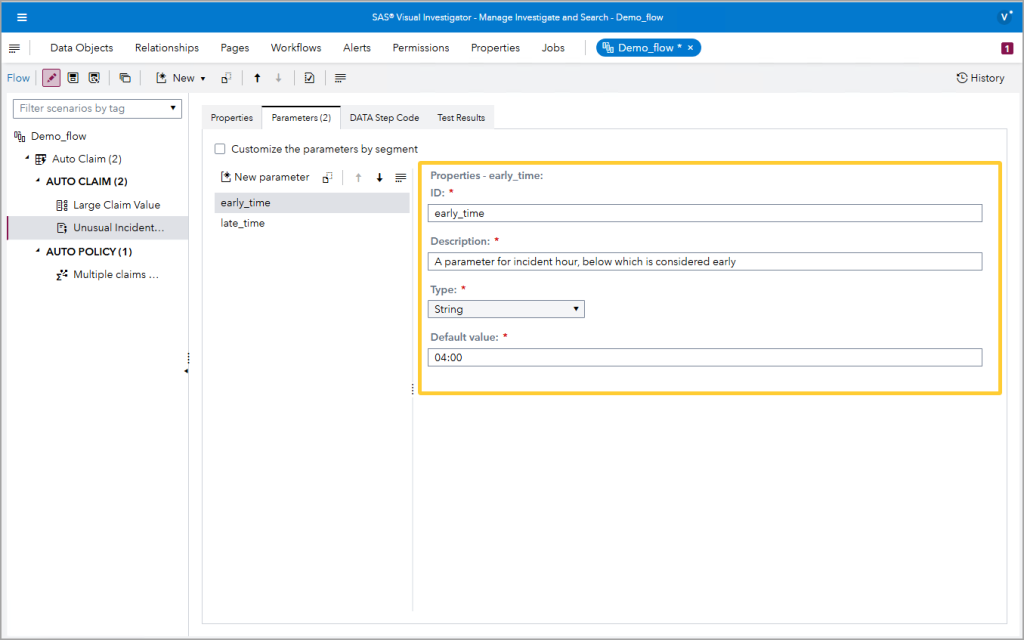Collapse the AUTO POLICY (1) group
This screenshot has height=640, width=1024.
coord(38,251)
